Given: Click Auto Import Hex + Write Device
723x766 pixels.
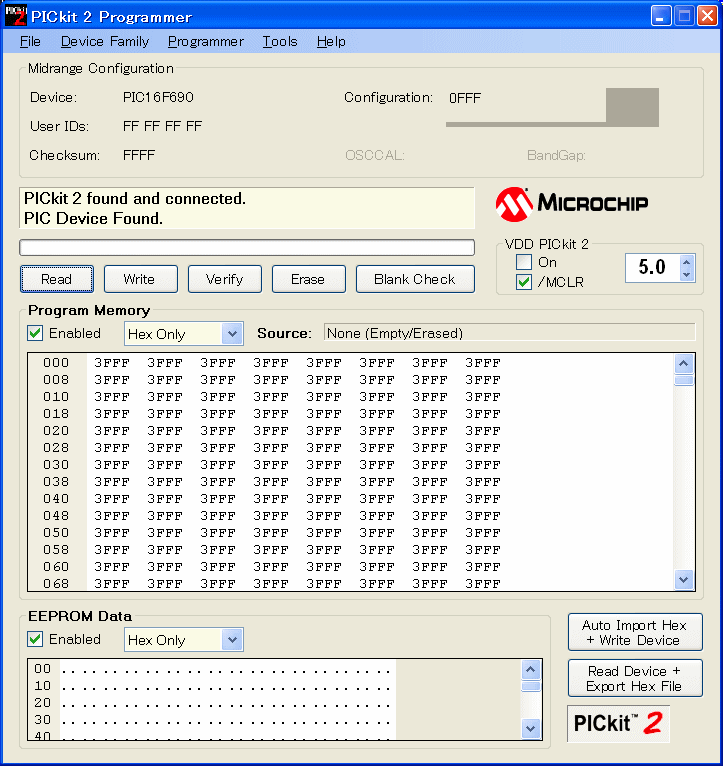Looking at the screenshot, I should pyautogui.click(x=635, y=632).
